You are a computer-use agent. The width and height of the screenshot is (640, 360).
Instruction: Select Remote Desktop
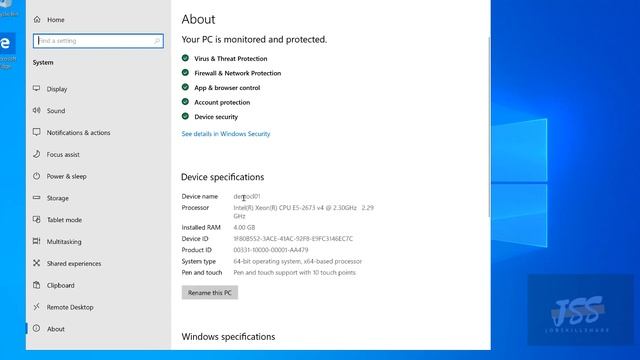[x=70, y=307]
